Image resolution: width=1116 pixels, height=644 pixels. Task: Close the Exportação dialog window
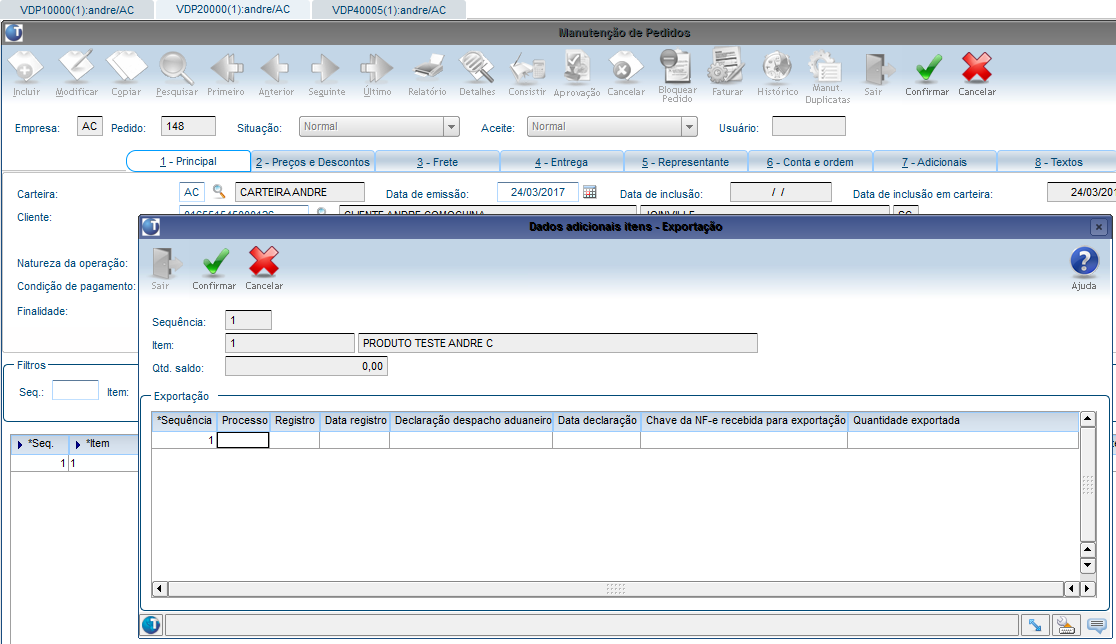coord(1099,227)
